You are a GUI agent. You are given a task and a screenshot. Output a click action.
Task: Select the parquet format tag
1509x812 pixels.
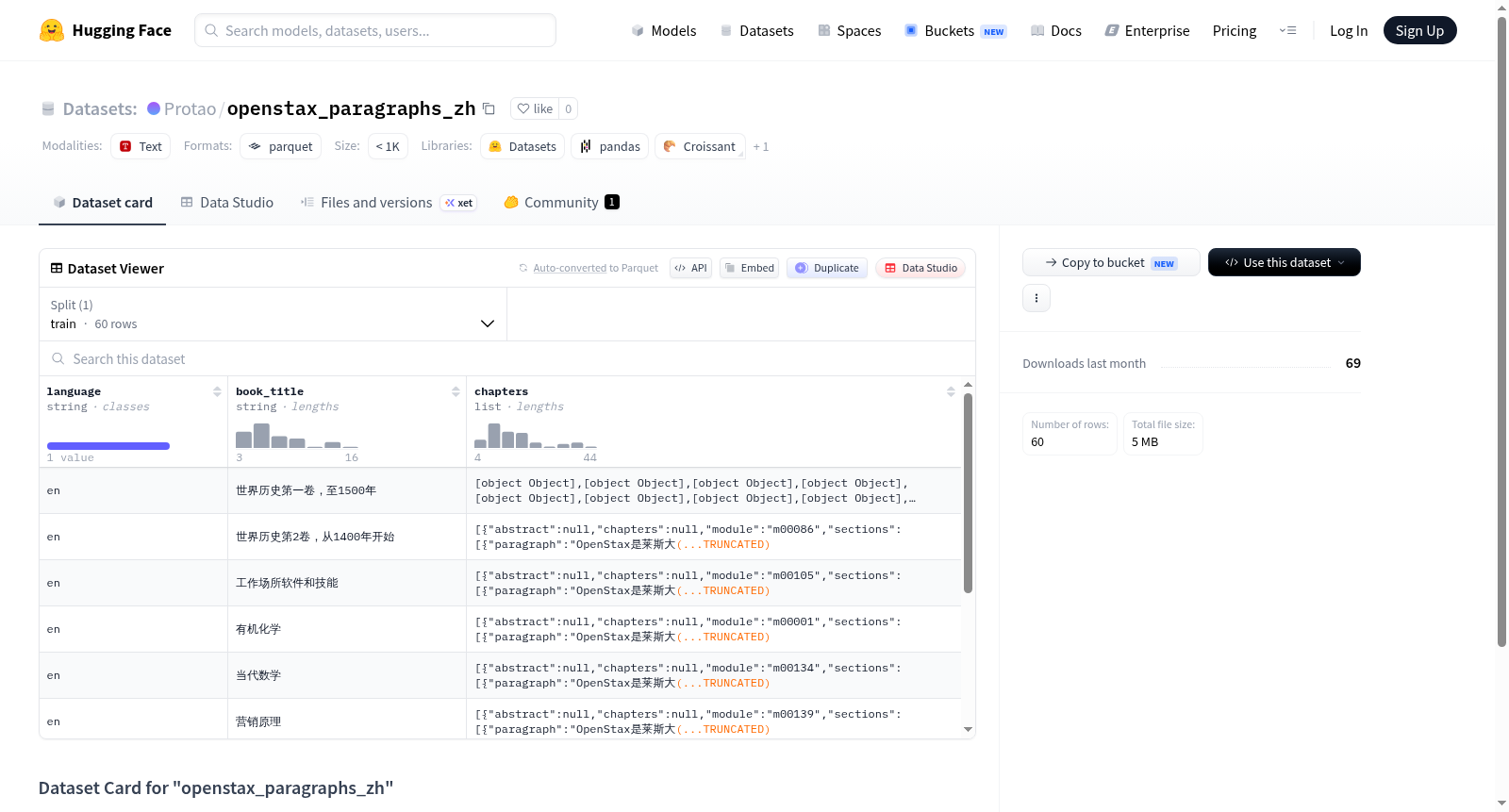pos(280,146)
